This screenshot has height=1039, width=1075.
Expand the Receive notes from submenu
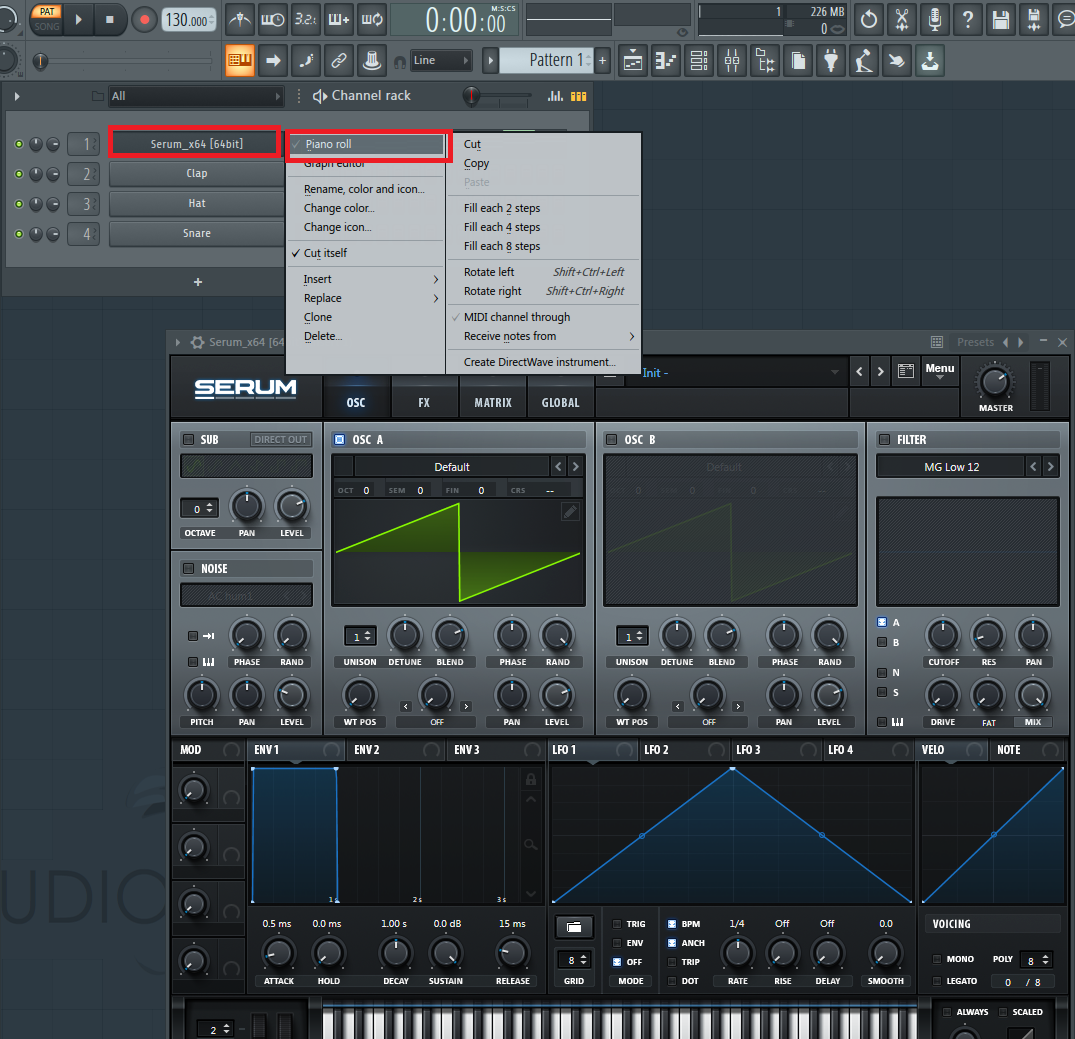(x=544, y=336)
